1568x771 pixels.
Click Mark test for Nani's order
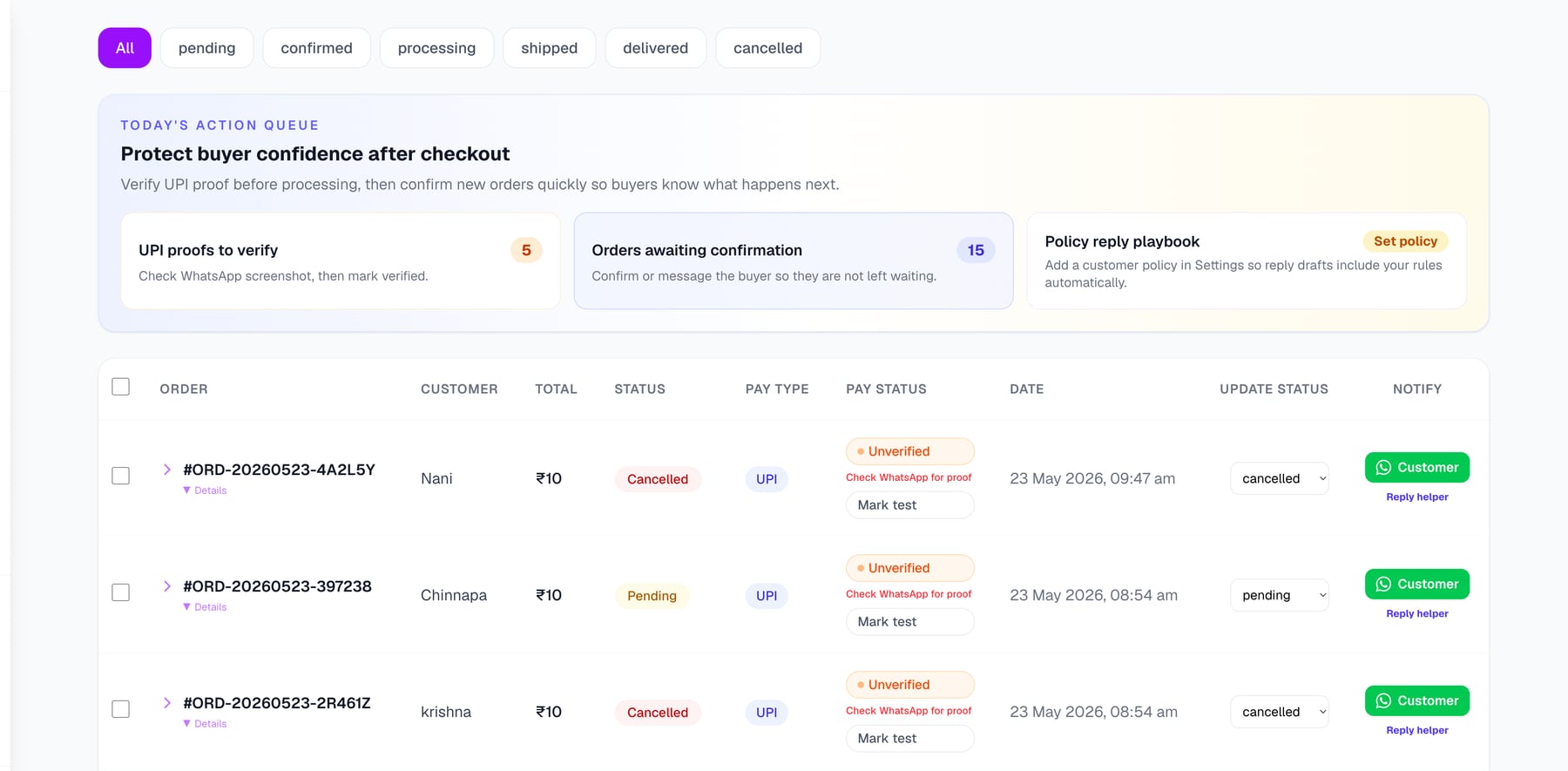(910, 505)
